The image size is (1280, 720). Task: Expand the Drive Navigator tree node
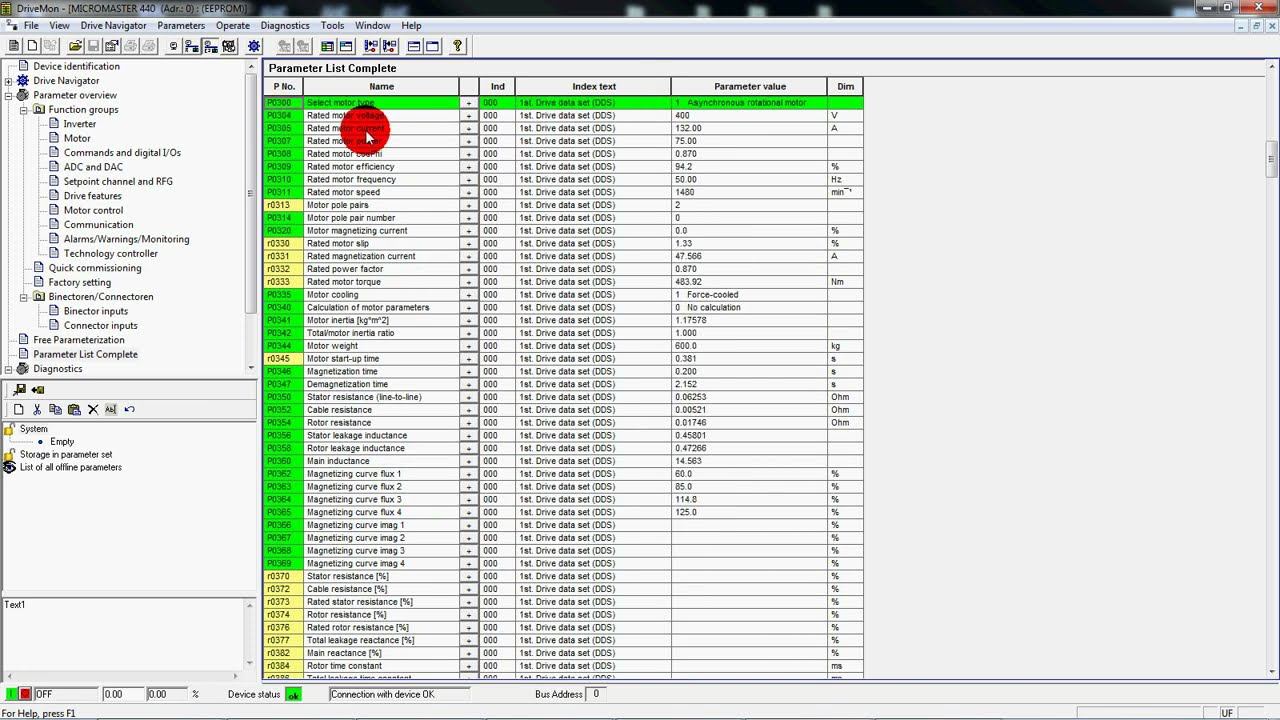pos(8,81)
